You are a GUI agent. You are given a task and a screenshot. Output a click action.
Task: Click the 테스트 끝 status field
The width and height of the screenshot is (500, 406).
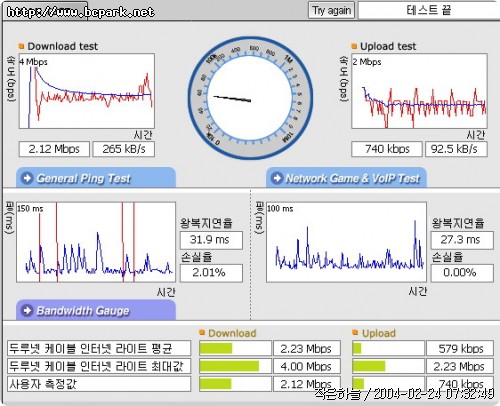coord(429,10)
